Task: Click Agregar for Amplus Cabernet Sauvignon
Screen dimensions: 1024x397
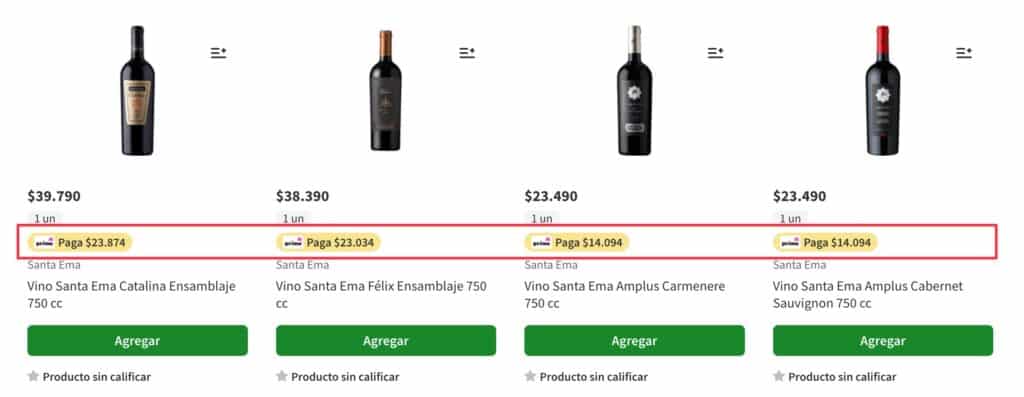Action: pos(883,341)
